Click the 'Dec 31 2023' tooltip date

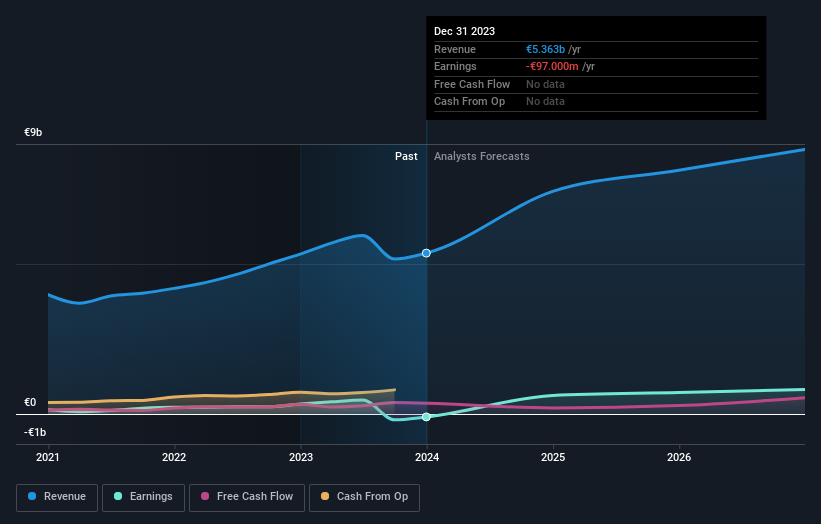pos(464,31)
